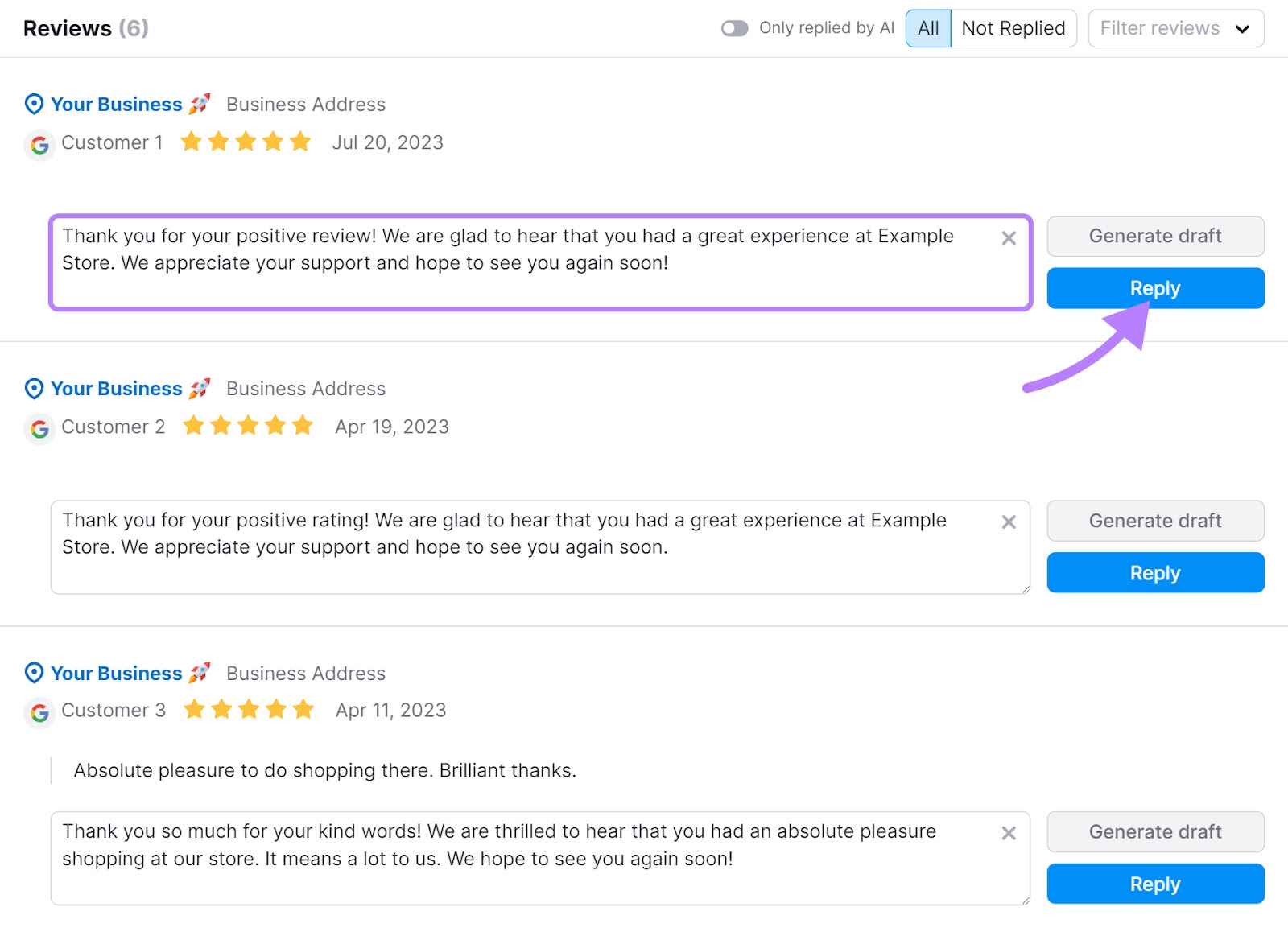Viewport: 1288px width, 936px height.
Task: Click Generate draft for Customer 1's review
Action: click(x=1154, y=236)
